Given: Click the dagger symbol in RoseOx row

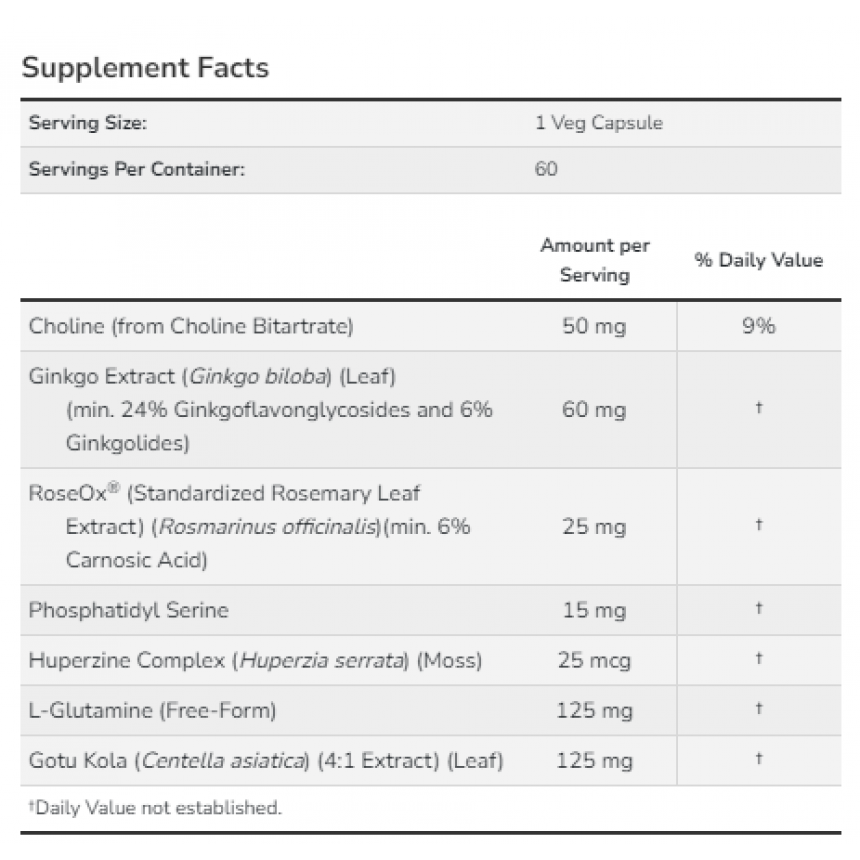Looking at the screenshot, I should [x=759, y=525].
